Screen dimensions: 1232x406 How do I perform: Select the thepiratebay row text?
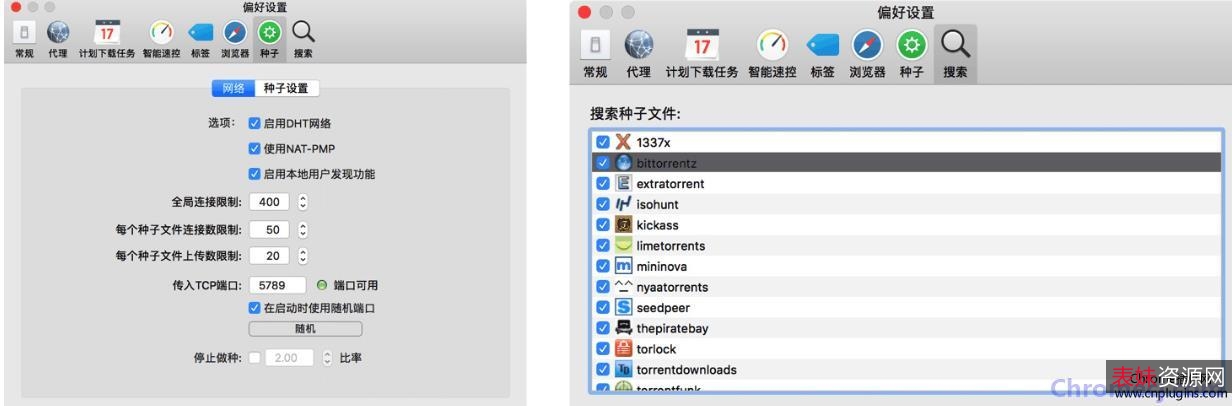[x=673, y=329]
